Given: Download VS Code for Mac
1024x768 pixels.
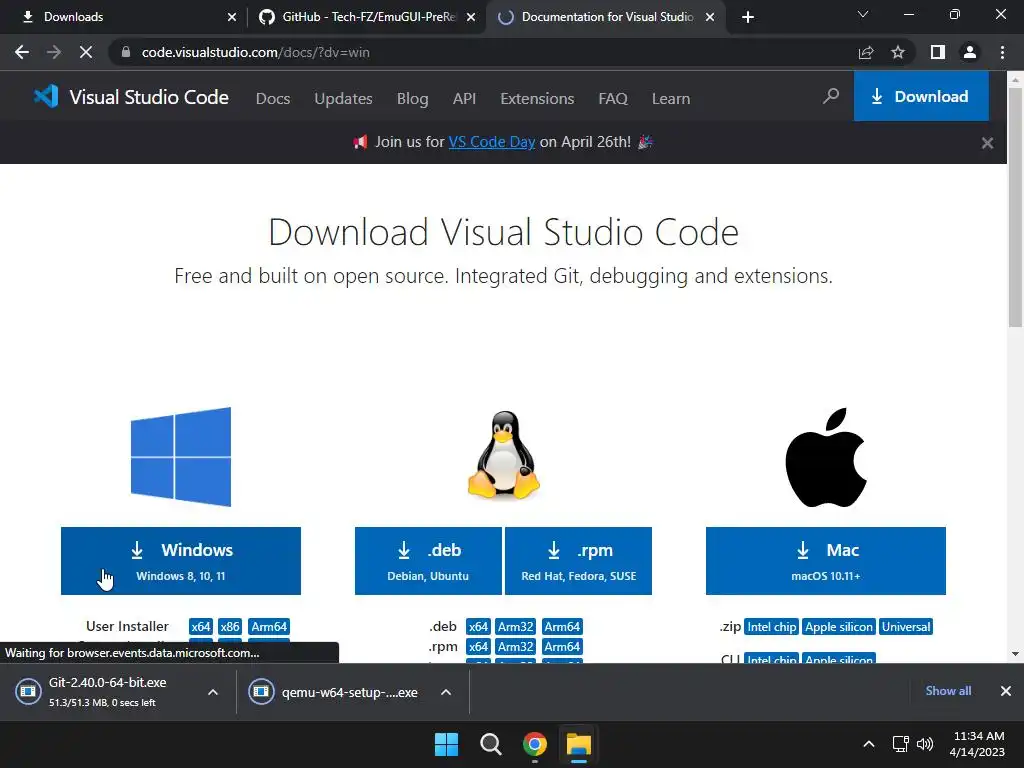Looking at the screenshot, I should click(825, 561).
